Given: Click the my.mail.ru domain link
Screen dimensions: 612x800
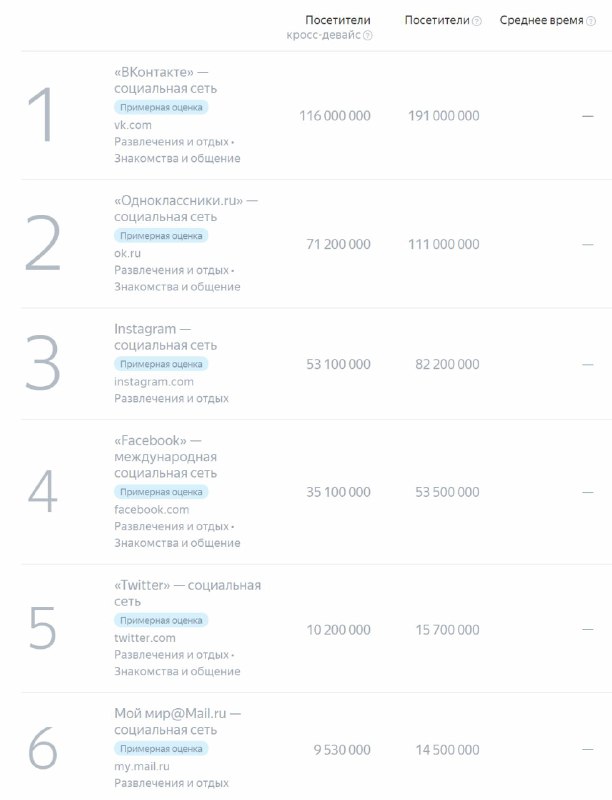Looking at the screenshot, I should tap(142, 767).
